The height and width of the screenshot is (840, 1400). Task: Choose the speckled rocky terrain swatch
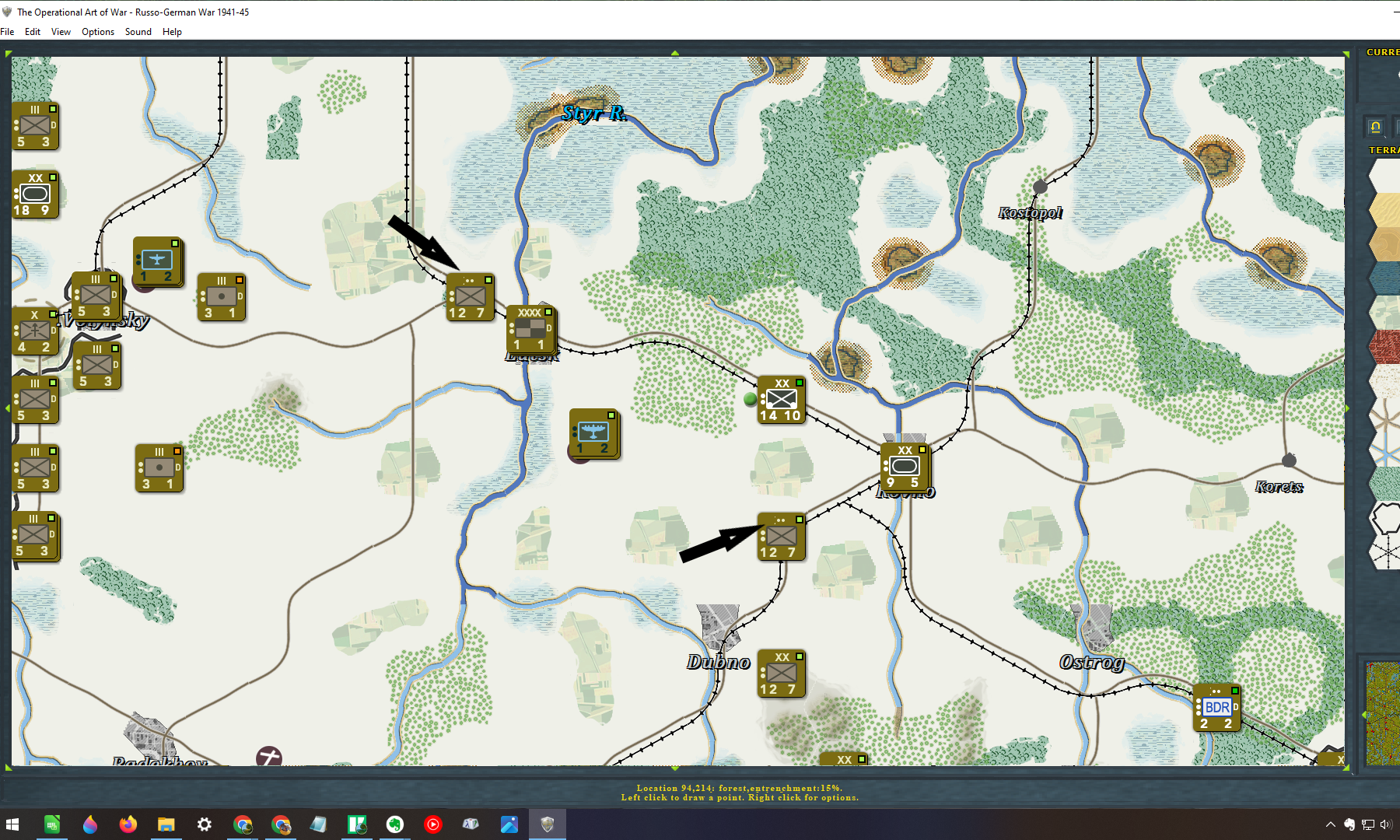[1385, 381]
